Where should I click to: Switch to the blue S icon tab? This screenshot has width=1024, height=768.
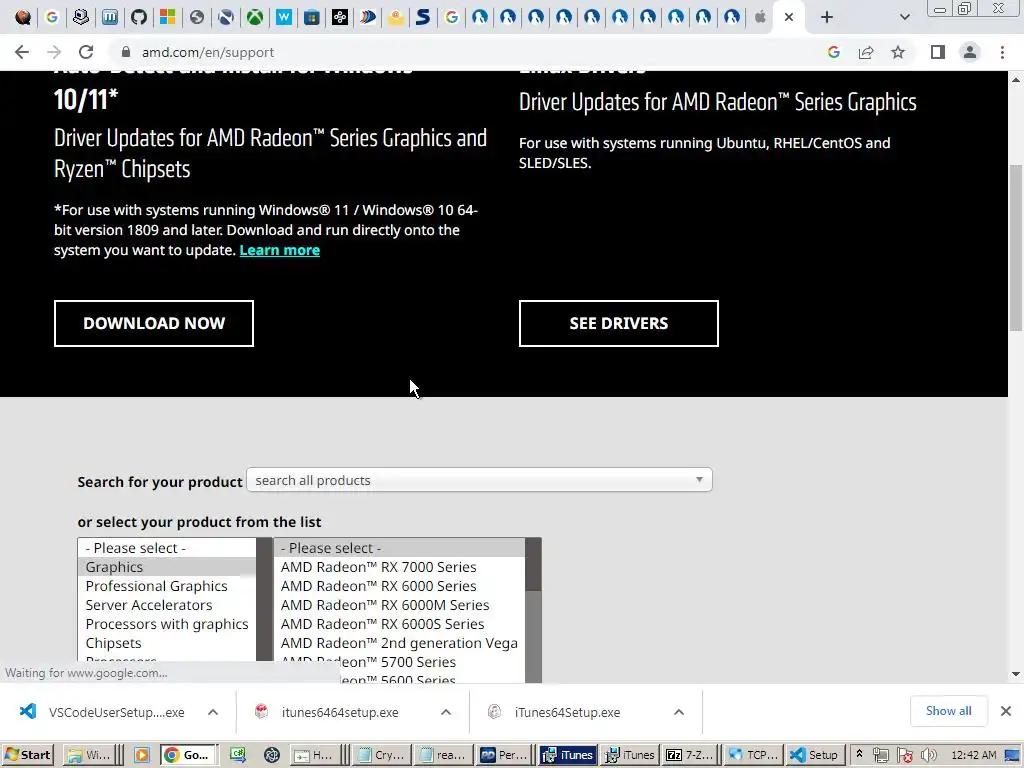(x=423, y=17)
